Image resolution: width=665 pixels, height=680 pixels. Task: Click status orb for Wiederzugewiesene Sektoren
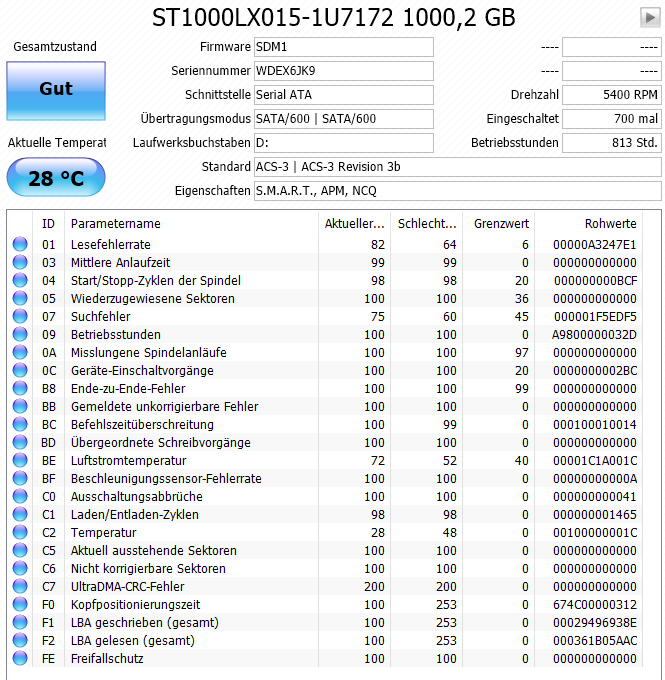20,298
